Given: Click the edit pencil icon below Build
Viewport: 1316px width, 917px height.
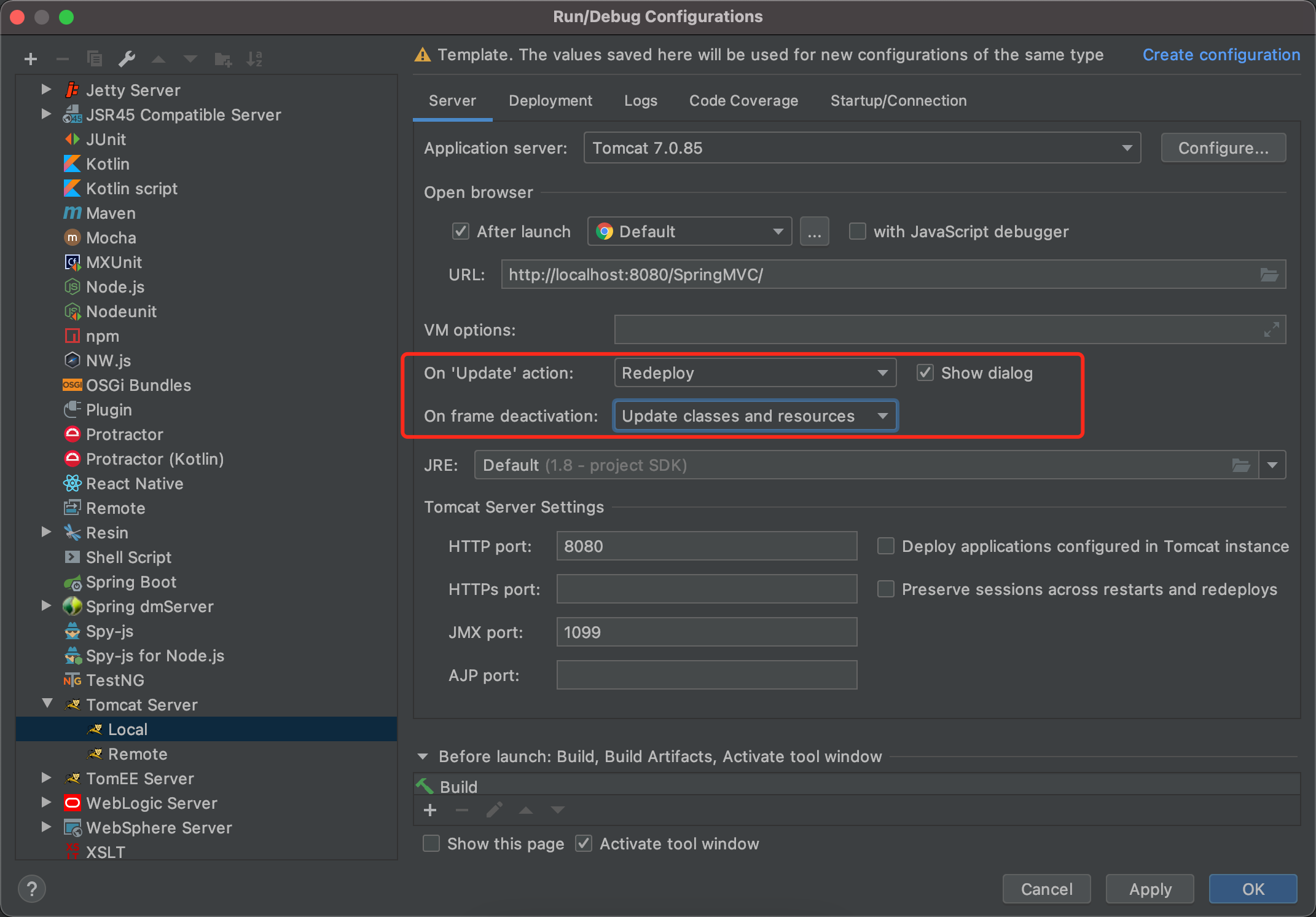Looking at the screenshot, I should (x=494, y=810).
